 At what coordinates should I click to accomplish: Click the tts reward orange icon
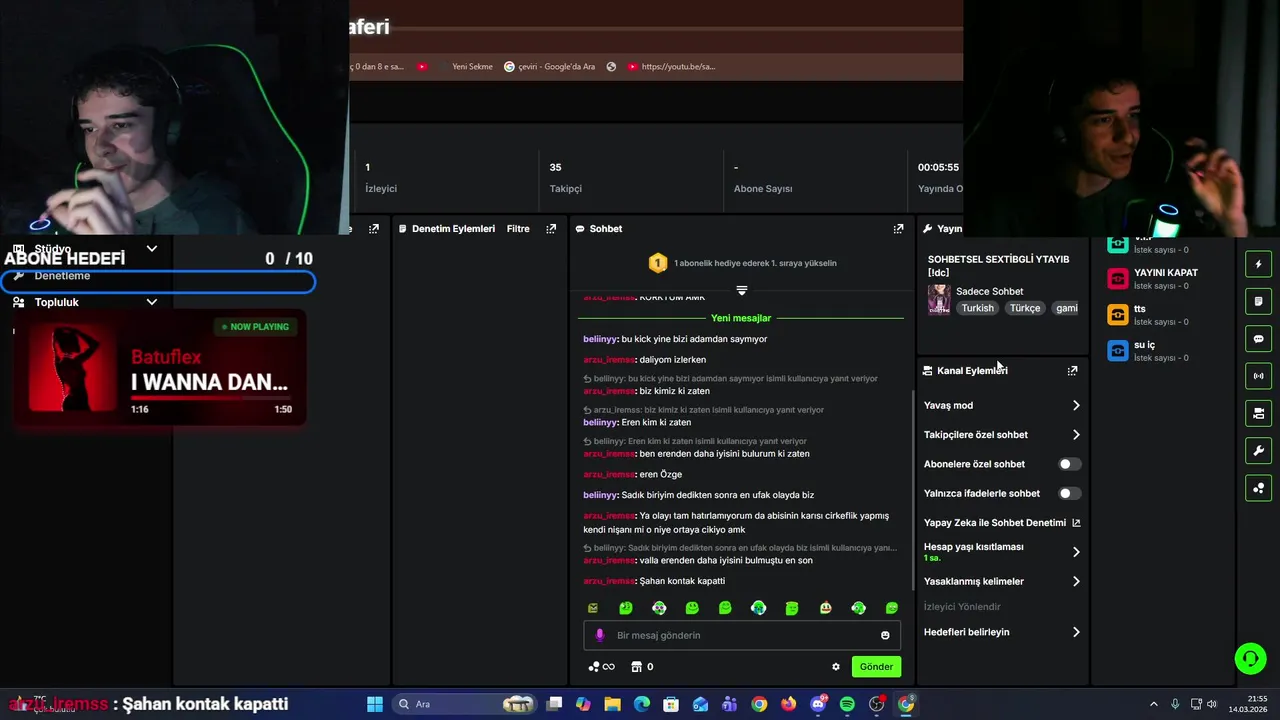tap(1118, 314)
